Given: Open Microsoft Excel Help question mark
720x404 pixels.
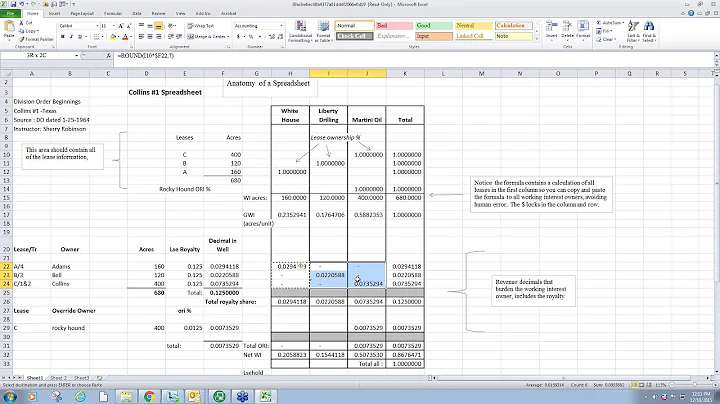Looking at the screenshot, I should click(x=691, y=13).
